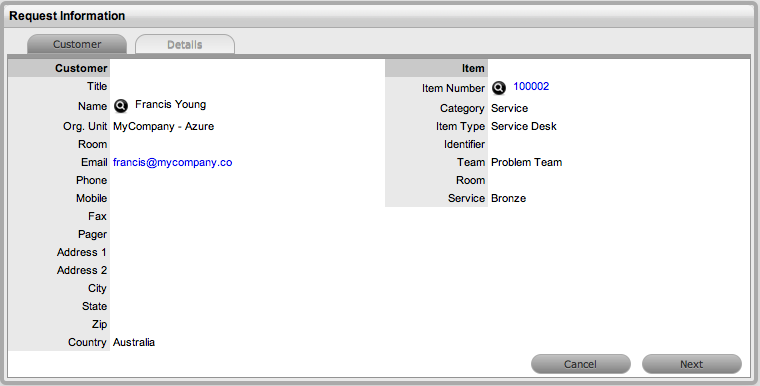Click the Item Type value Service Desk

[523, 127]
